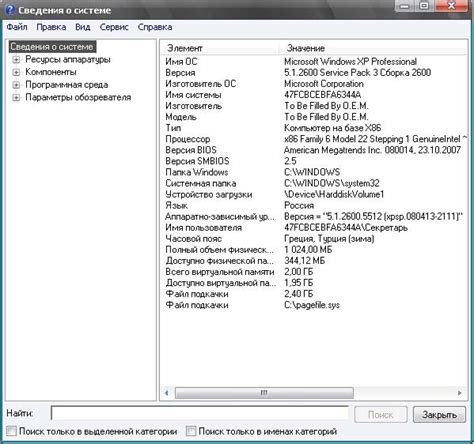The width and height of the screenshot is (474, 444).
Task: Select the Сведения о системе root node
Action: 52,47
